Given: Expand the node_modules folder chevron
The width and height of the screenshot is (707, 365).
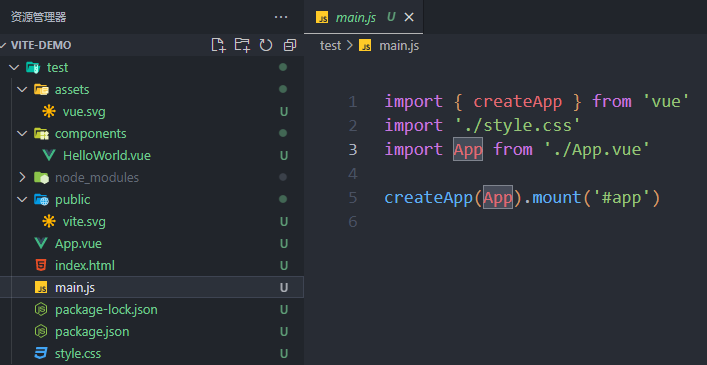Looking at the screenshot, I should (x=22, y=178).
